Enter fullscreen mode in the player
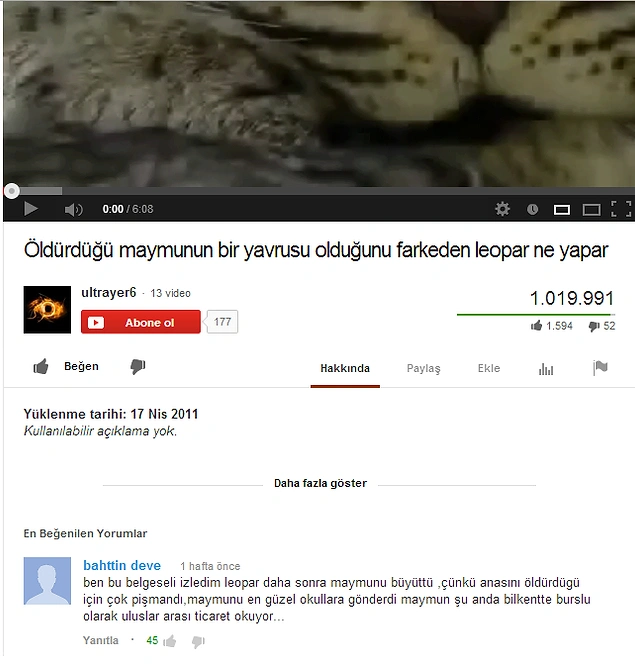The image size is (635, 667). click(621, 209)
